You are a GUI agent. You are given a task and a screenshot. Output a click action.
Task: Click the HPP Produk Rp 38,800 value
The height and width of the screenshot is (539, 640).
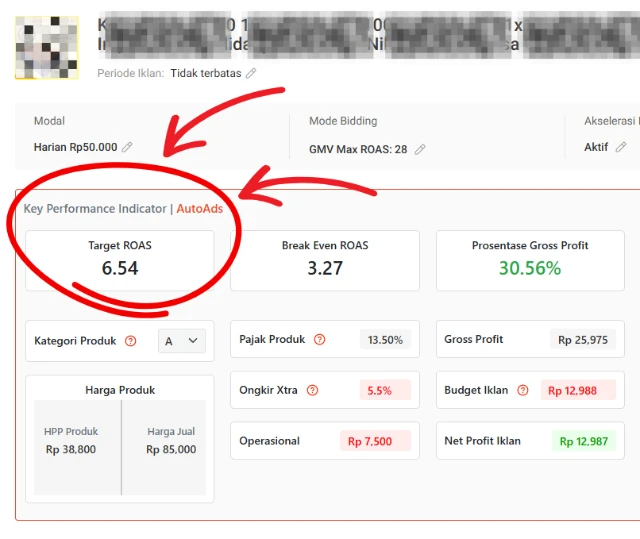71,450
